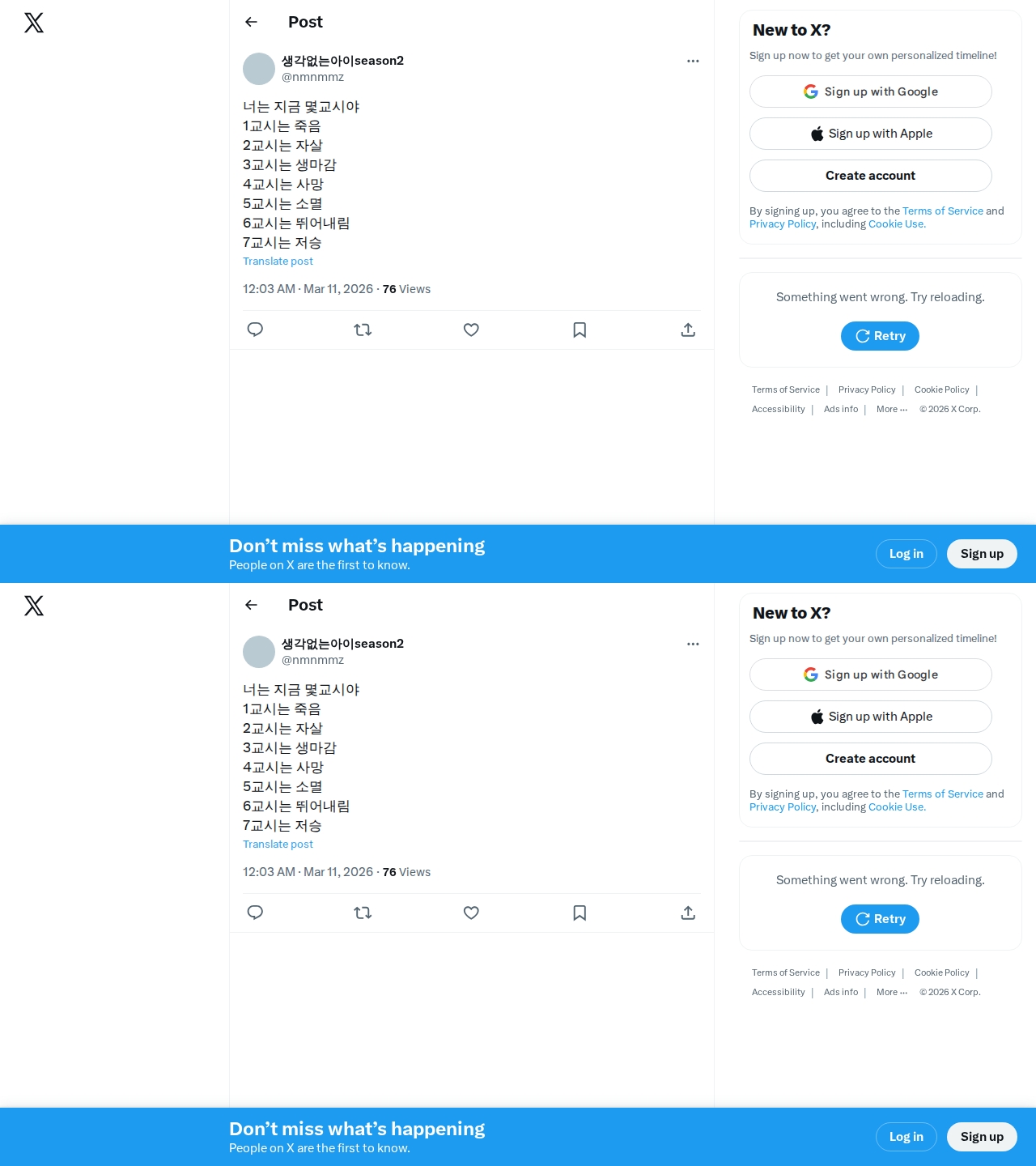Repost the upper post using the repost icon
This screenshot has height=1166, width=1036.
click(x=363, y=330)
